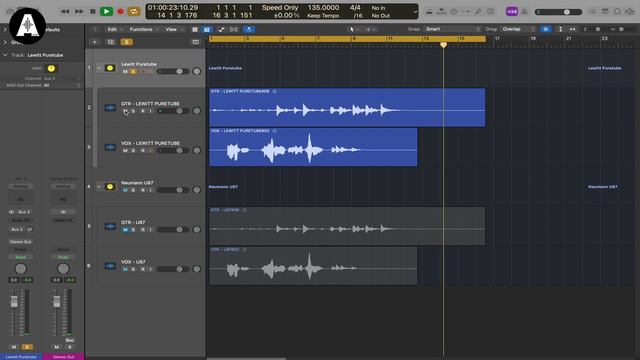Unmute the Neumann U87 stack track
The image size is (640, 360).
pos(125,190)
